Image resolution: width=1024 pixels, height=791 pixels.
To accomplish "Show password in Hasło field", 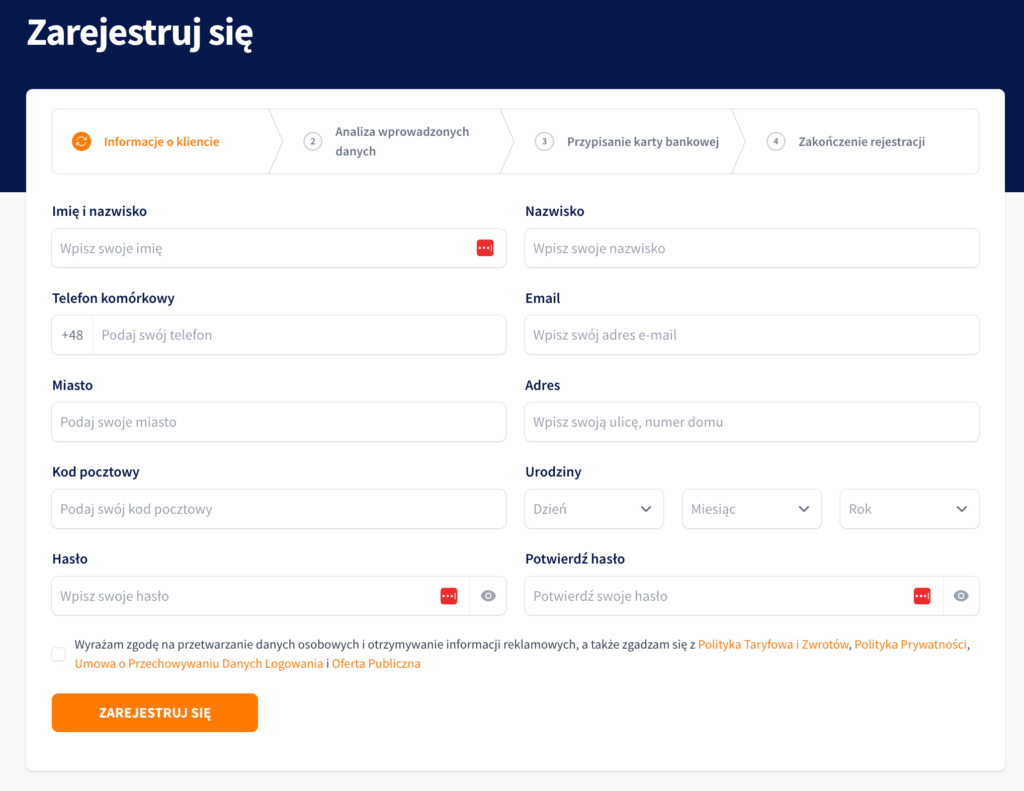I will pyautogui.click(x=488, y=596).
